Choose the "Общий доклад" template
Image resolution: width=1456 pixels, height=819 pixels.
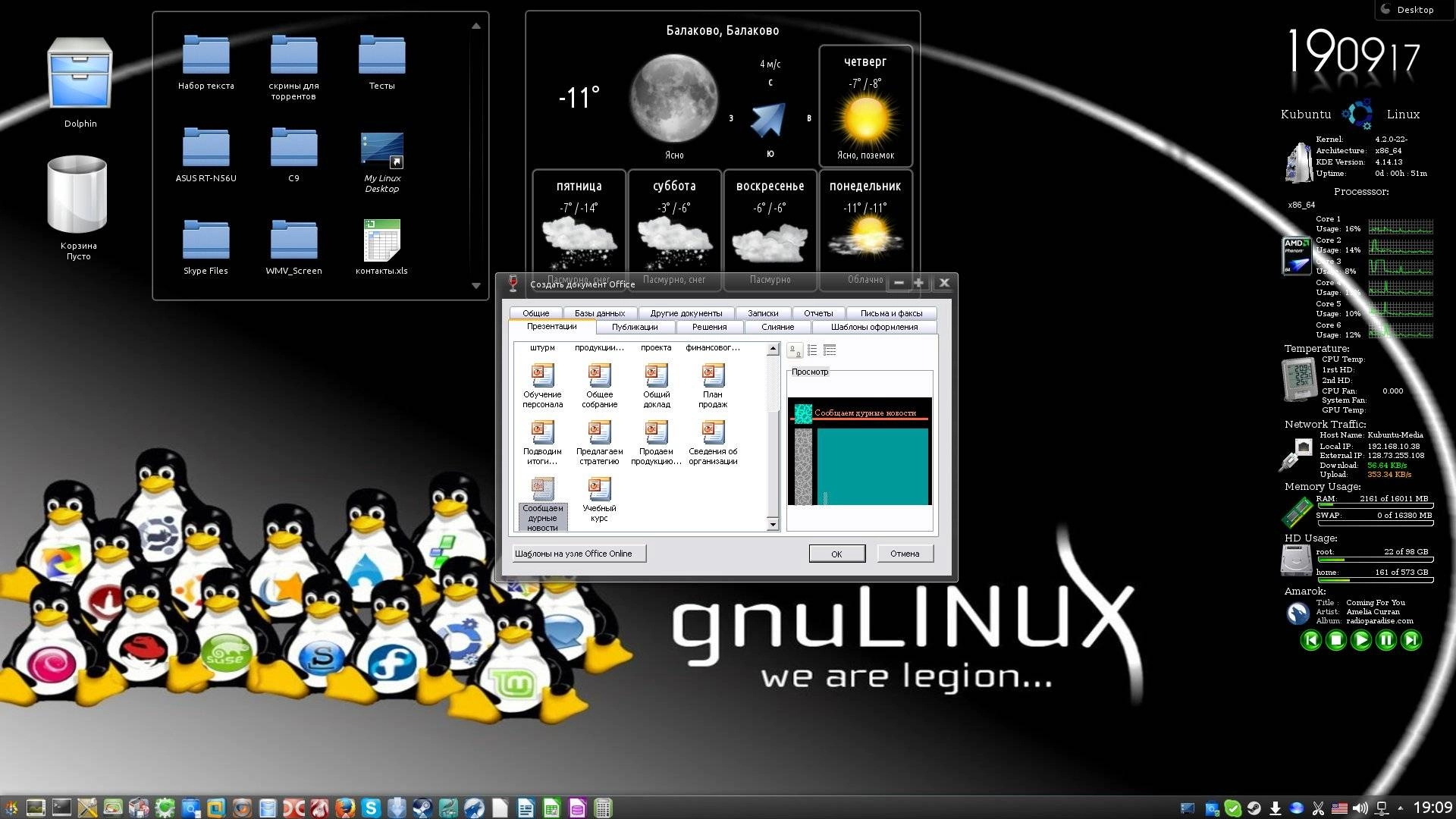click(x=657, y=386)
